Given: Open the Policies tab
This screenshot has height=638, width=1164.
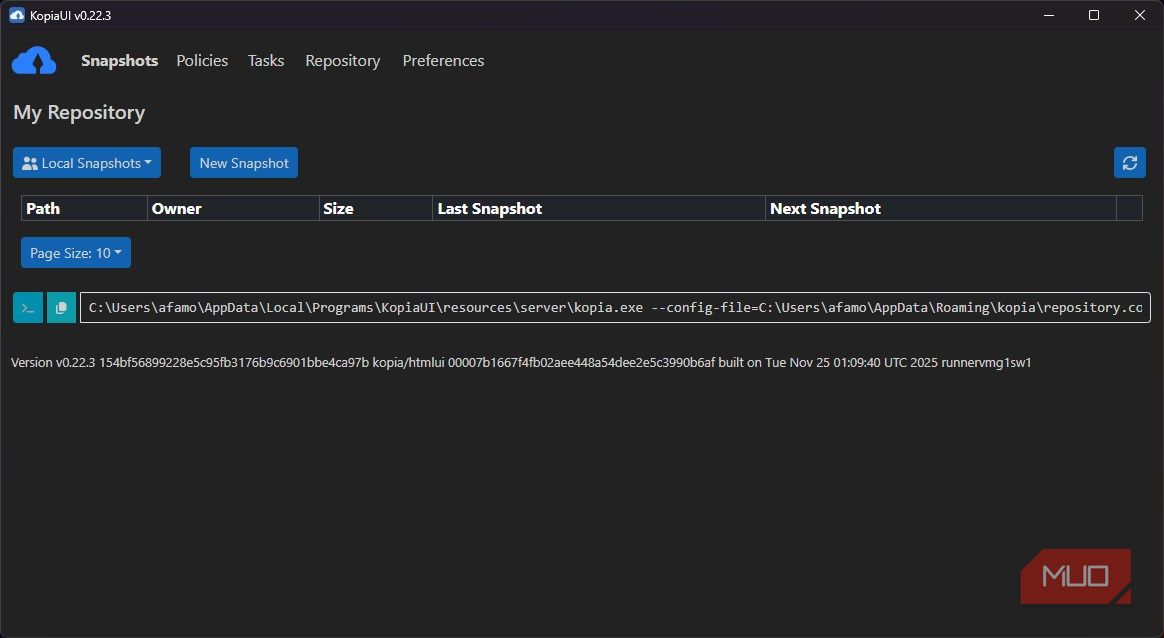Looking at the screenshot, I should (202, 61).
